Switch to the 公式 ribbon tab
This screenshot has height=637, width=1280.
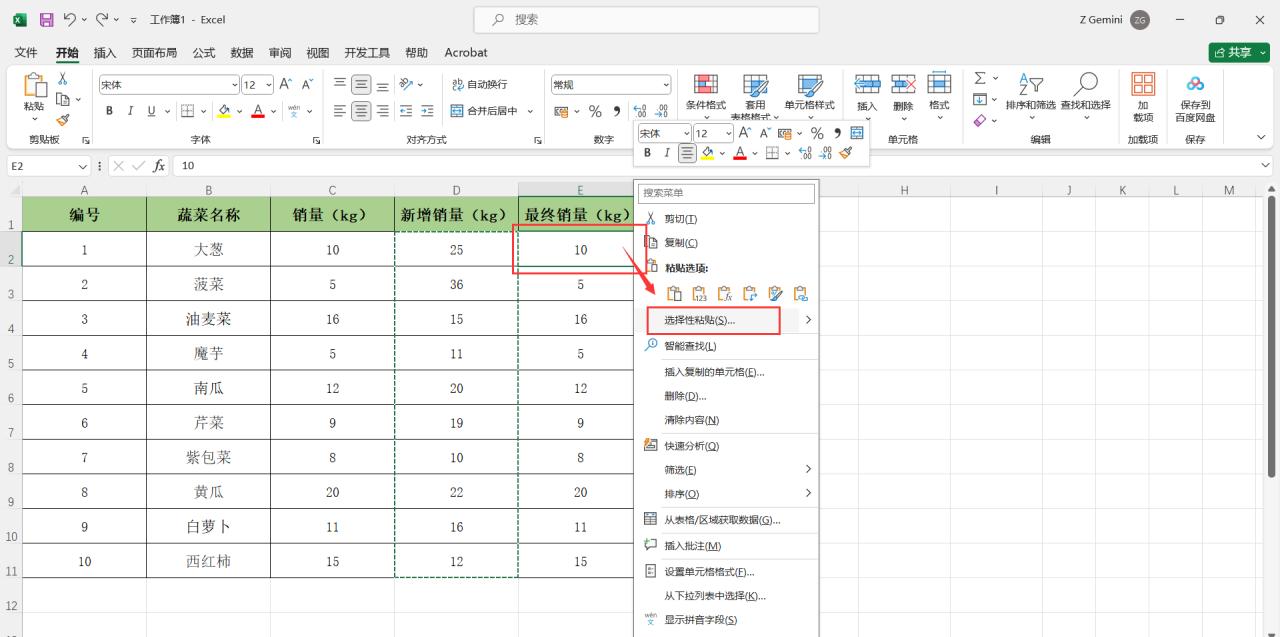pyautogui.click(x=204, y=52)
